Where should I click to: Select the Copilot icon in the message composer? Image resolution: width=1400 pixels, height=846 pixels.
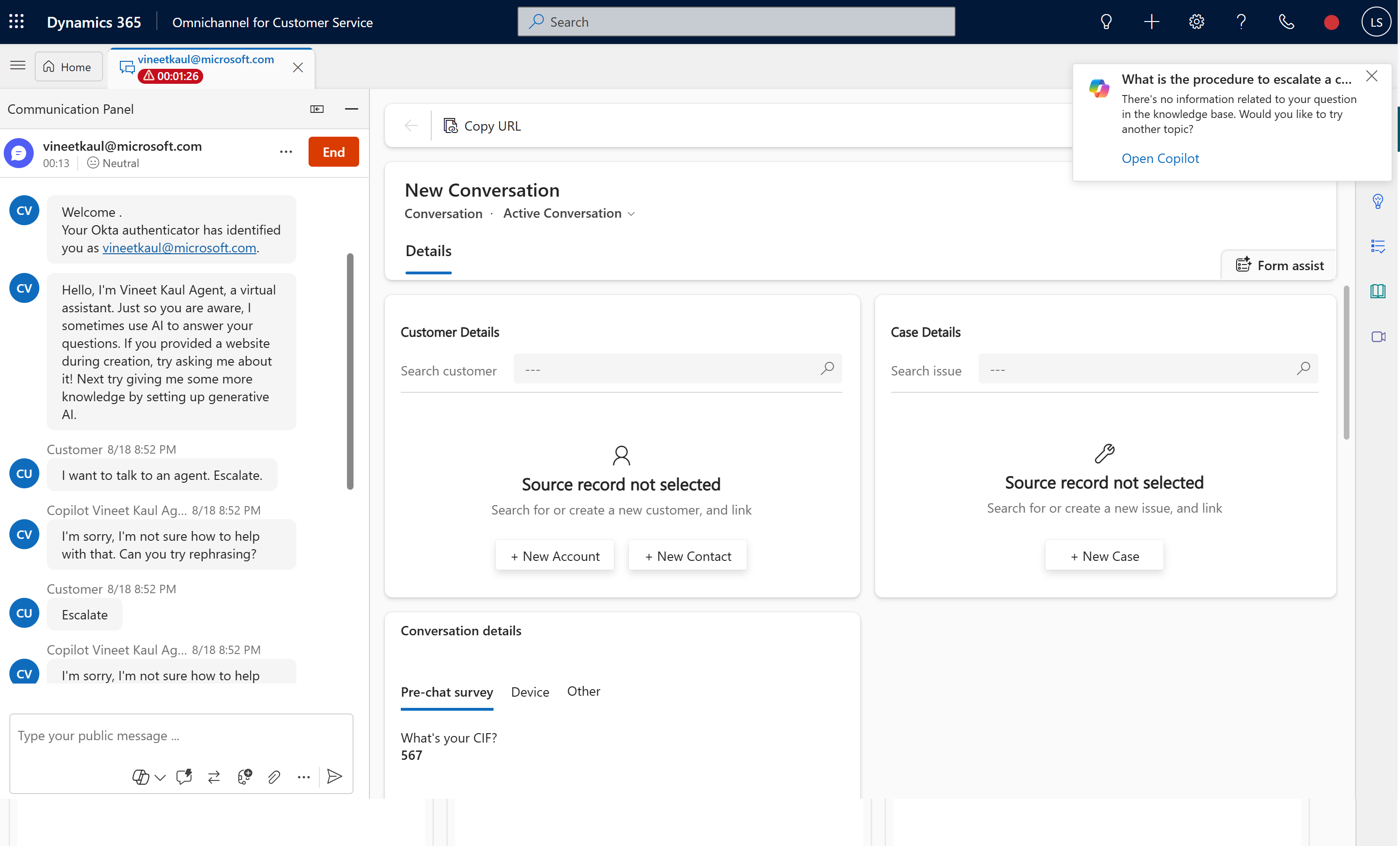(x=140, y=777)
